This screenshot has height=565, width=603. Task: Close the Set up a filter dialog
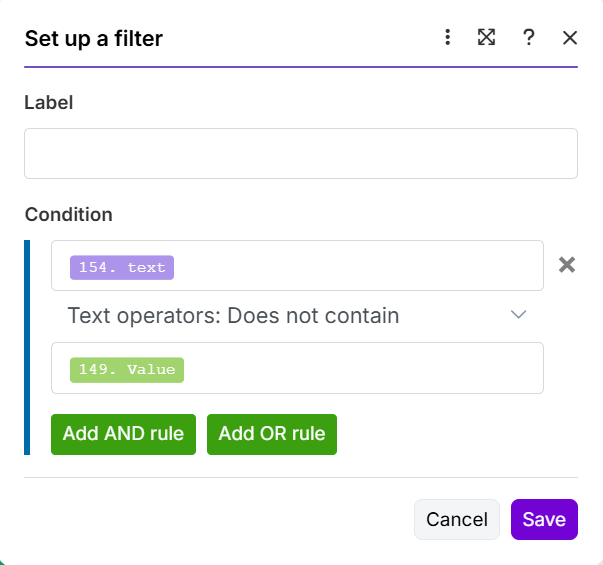570,38
